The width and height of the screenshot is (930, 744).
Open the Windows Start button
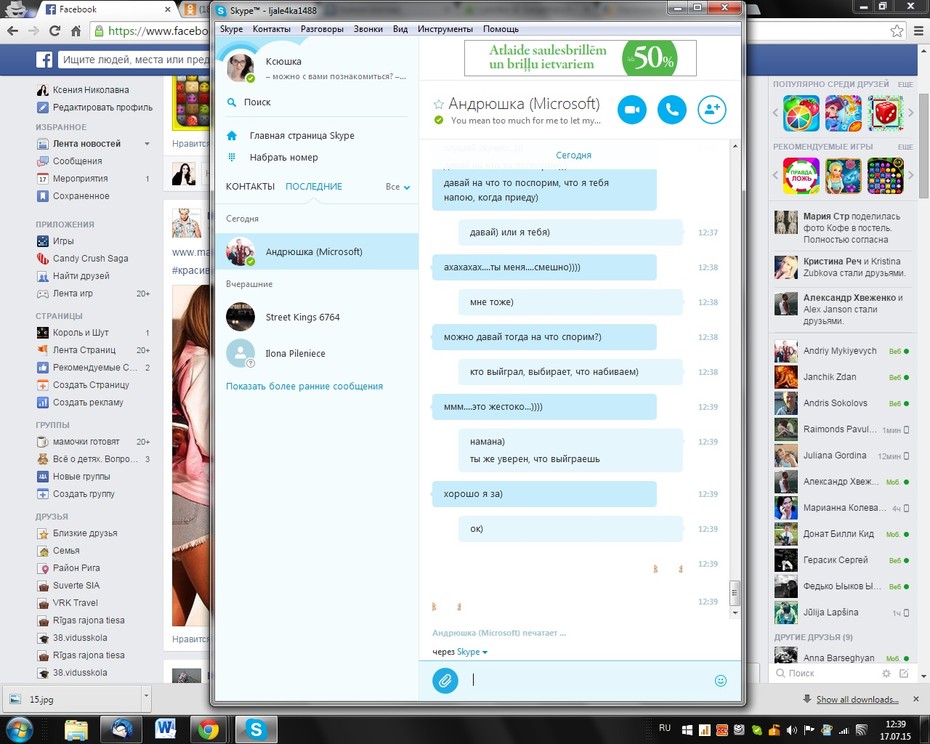tap(19, 729)
